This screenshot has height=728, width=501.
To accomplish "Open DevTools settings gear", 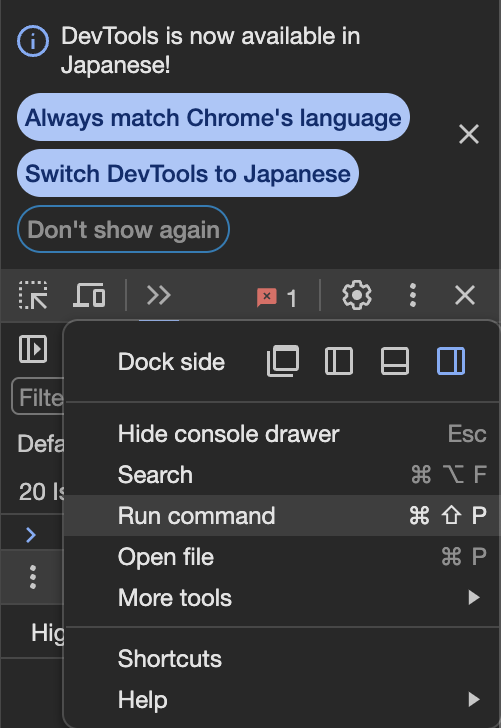I will [x=357, y=295].
